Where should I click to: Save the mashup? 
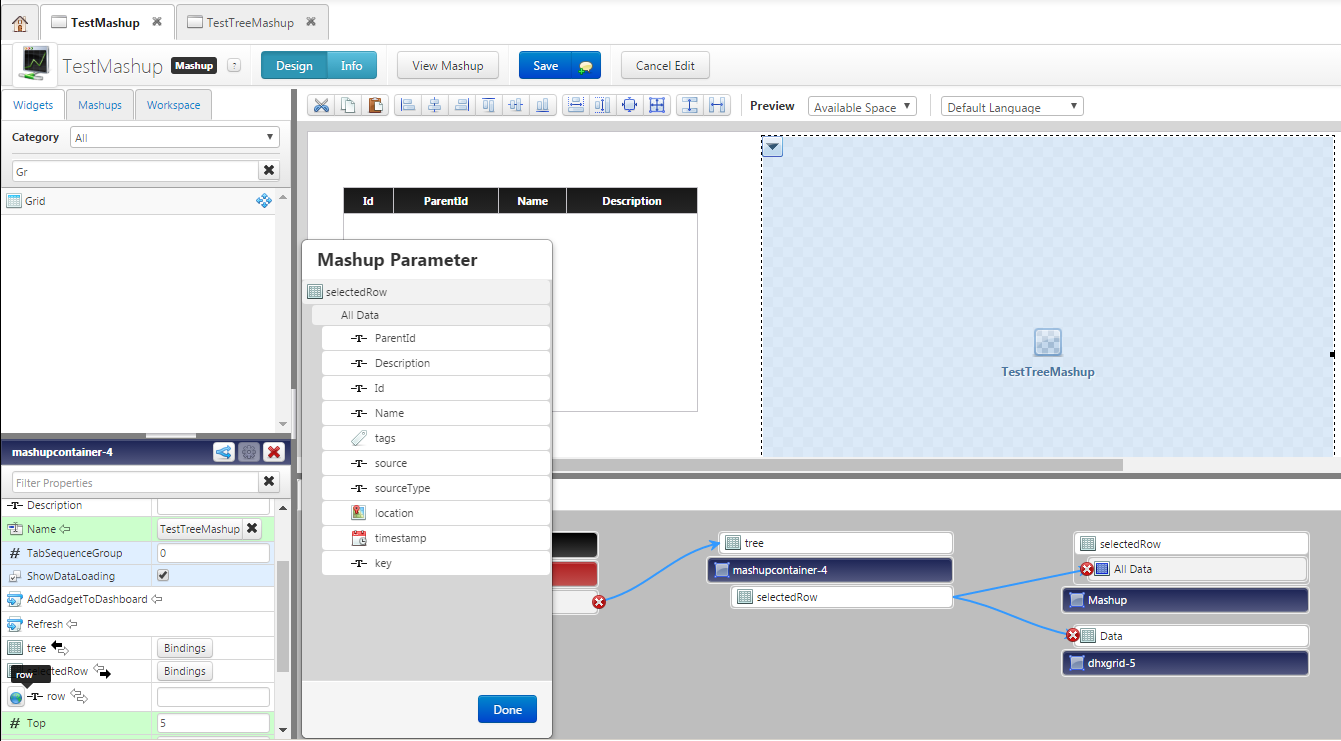(x=545, y=66)
